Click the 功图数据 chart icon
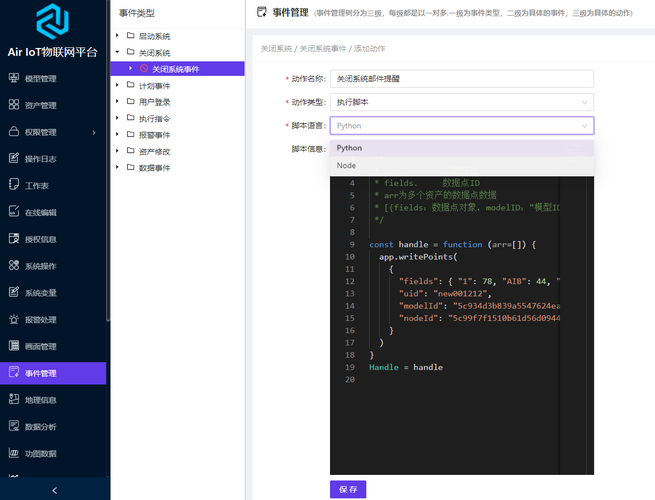 click(x=14, y=453)
